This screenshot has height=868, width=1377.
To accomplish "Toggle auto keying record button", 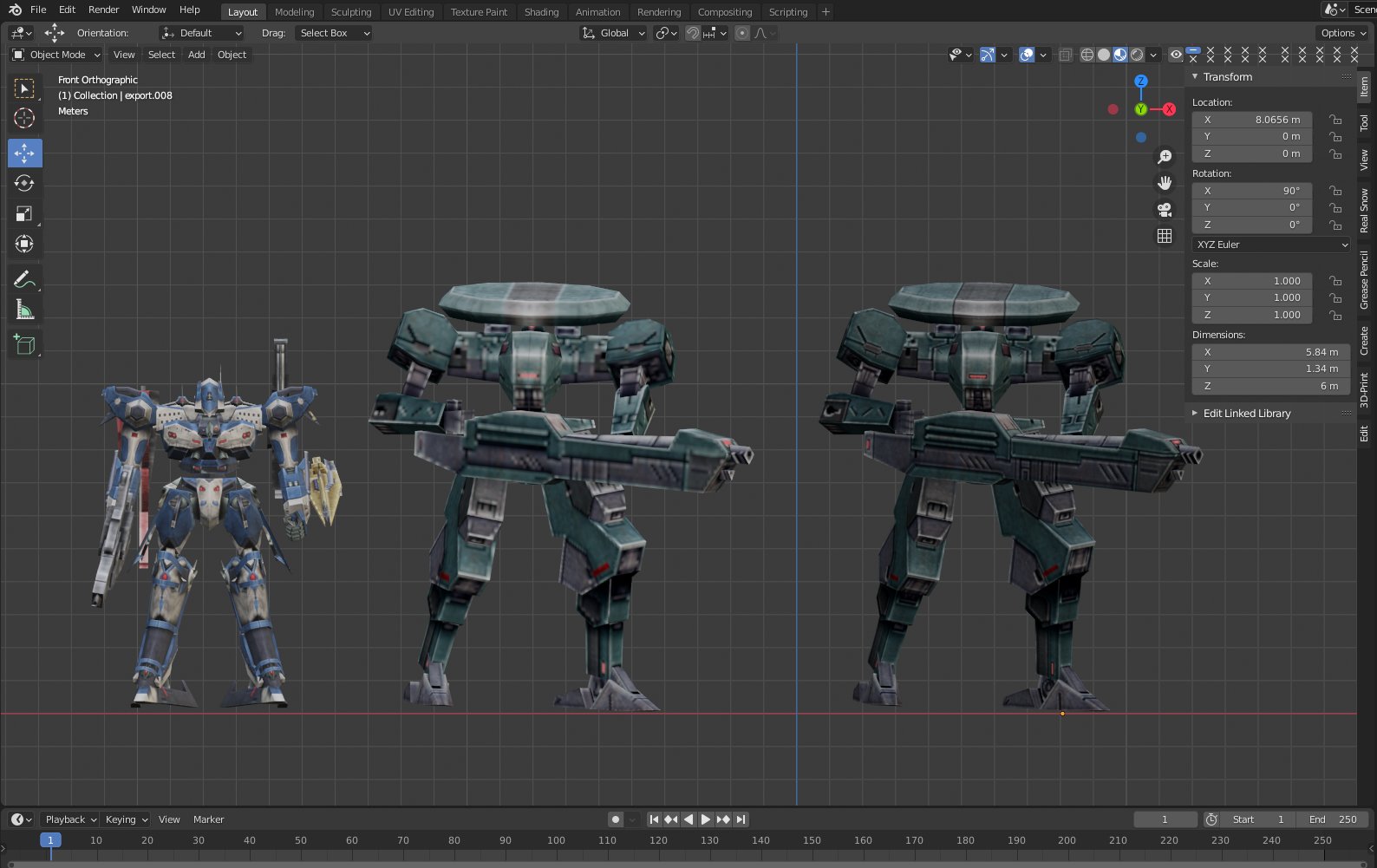I will pyautogui.click(x=616, y=819).
